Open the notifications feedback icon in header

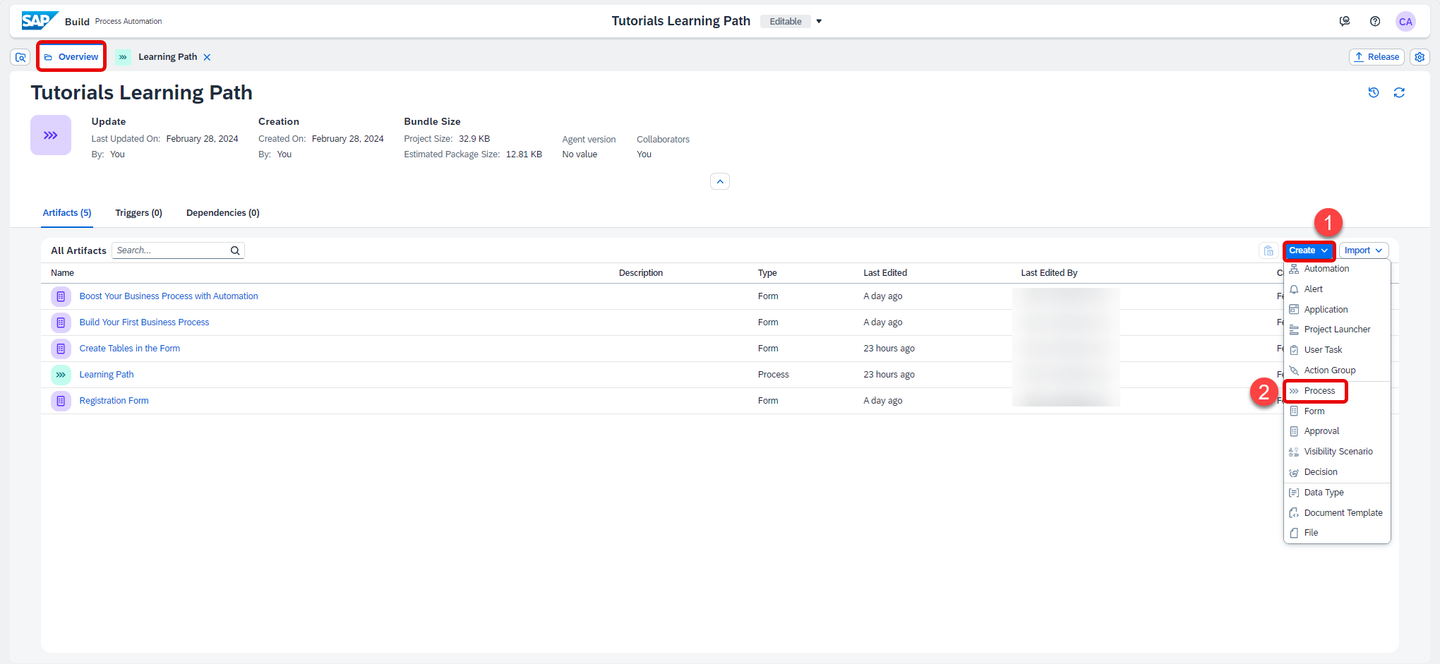(x=1345, y=21)
